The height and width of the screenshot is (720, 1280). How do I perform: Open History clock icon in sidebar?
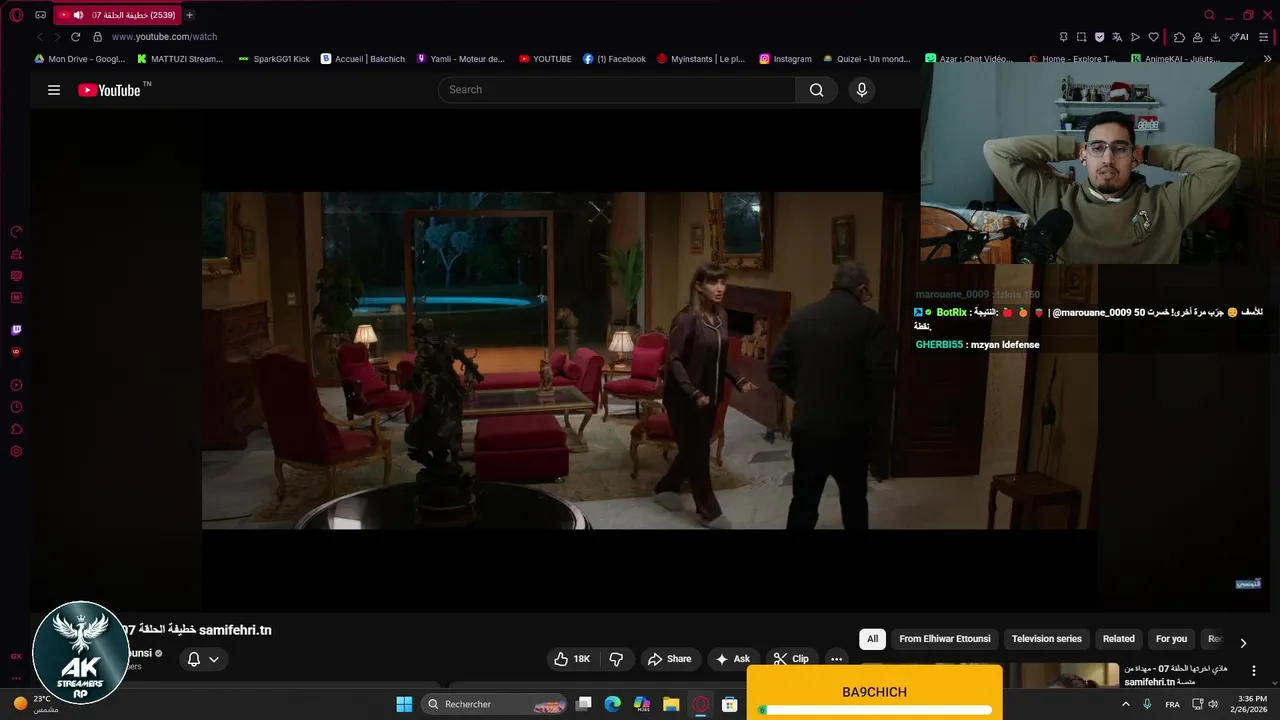tap(16, 407)
